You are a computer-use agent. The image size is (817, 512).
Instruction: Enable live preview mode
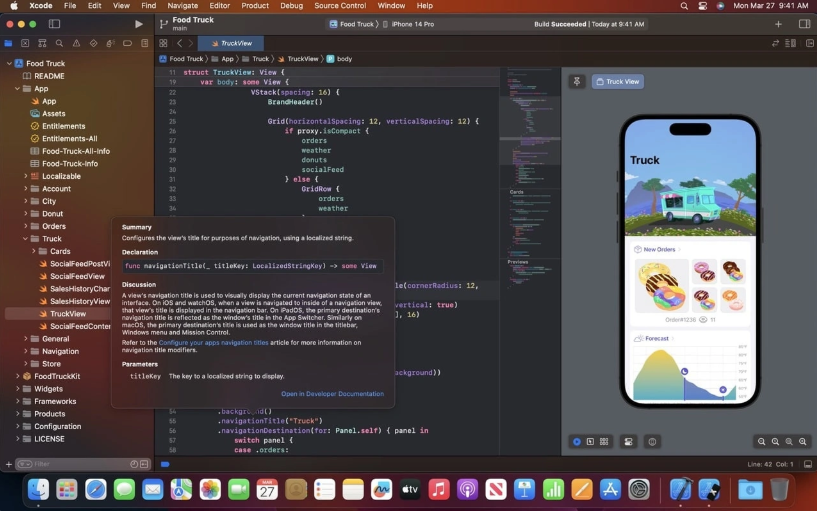[x=577, y=442]
